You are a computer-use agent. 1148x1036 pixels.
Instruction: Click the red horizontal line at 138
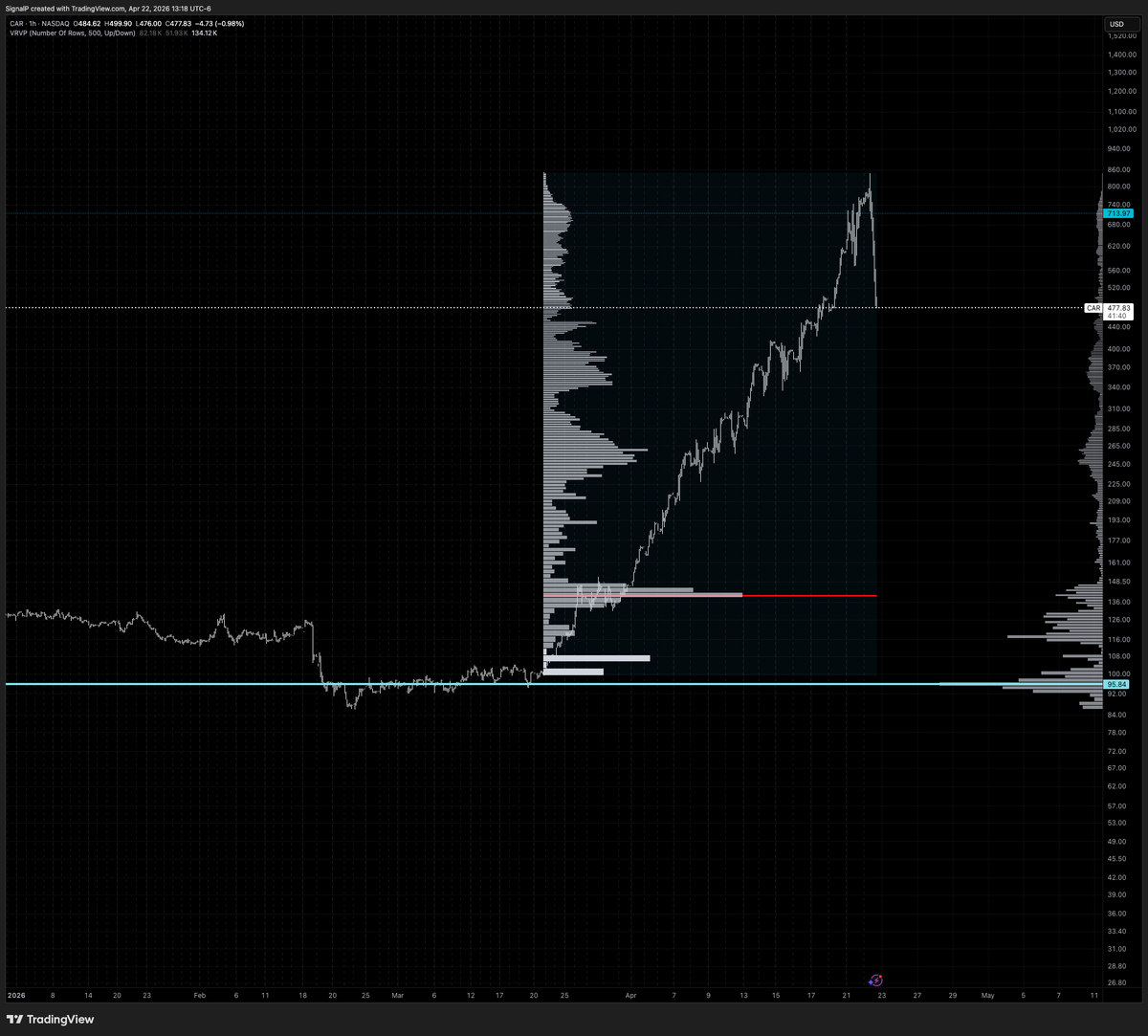(710, 595)
